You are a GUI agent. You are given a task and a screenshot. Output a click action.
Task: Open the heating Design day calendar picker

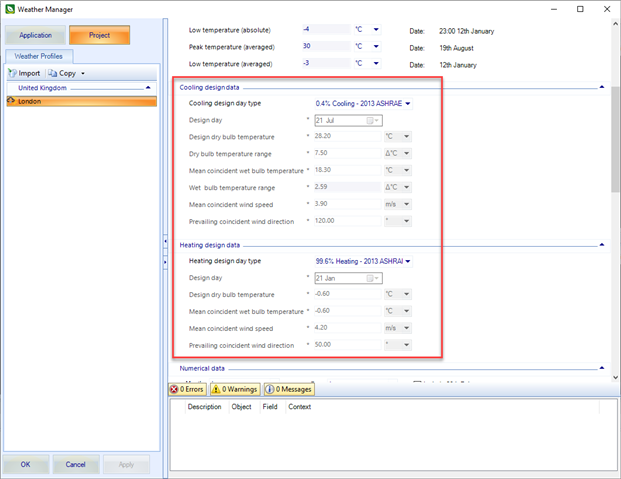coord(372,278)
